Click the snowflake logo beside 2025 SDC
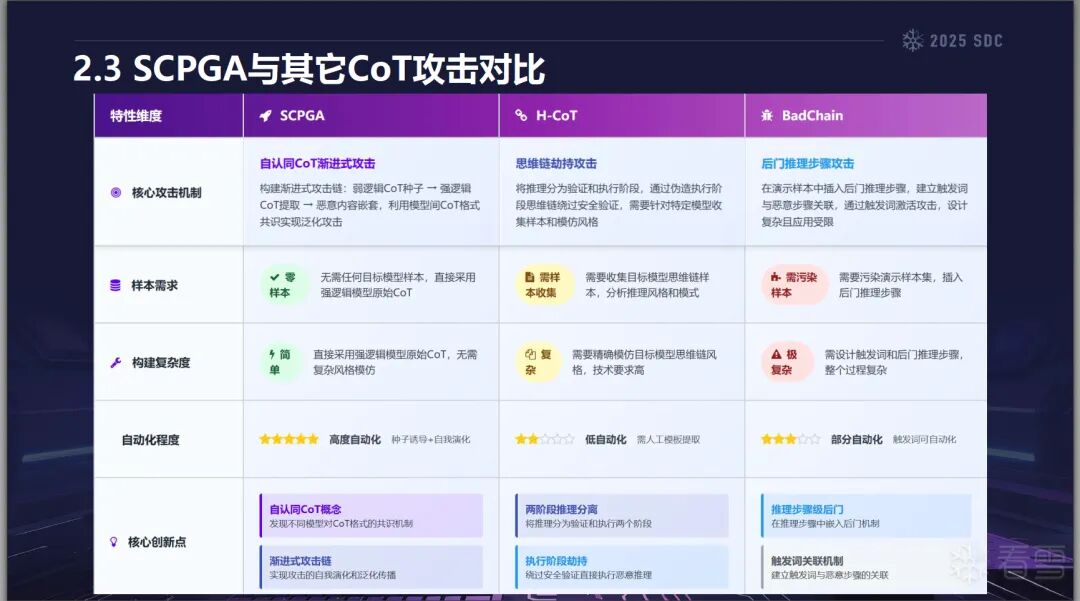The width and height of the screenshot is (1080, 601). pos(913,40)
